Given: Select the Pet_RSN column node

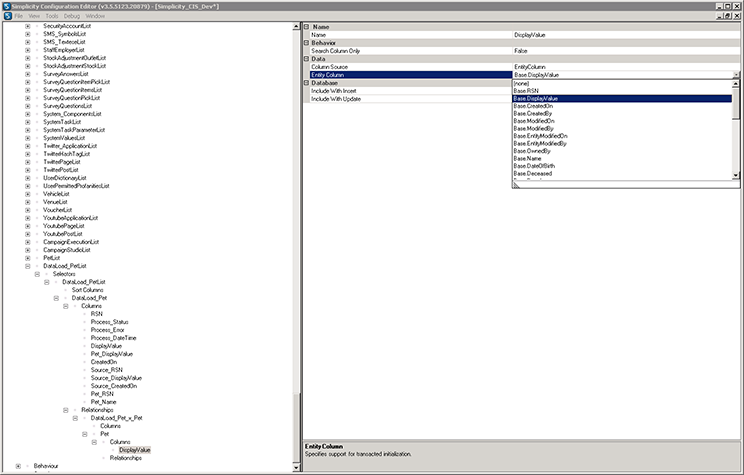Looking at the screenshot, I should [102, 394].
